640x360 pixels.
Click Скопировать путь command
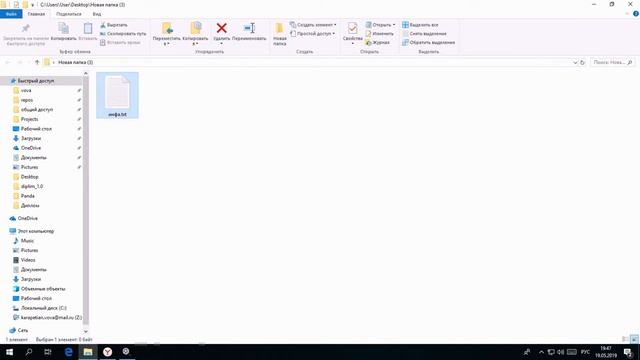123,33
